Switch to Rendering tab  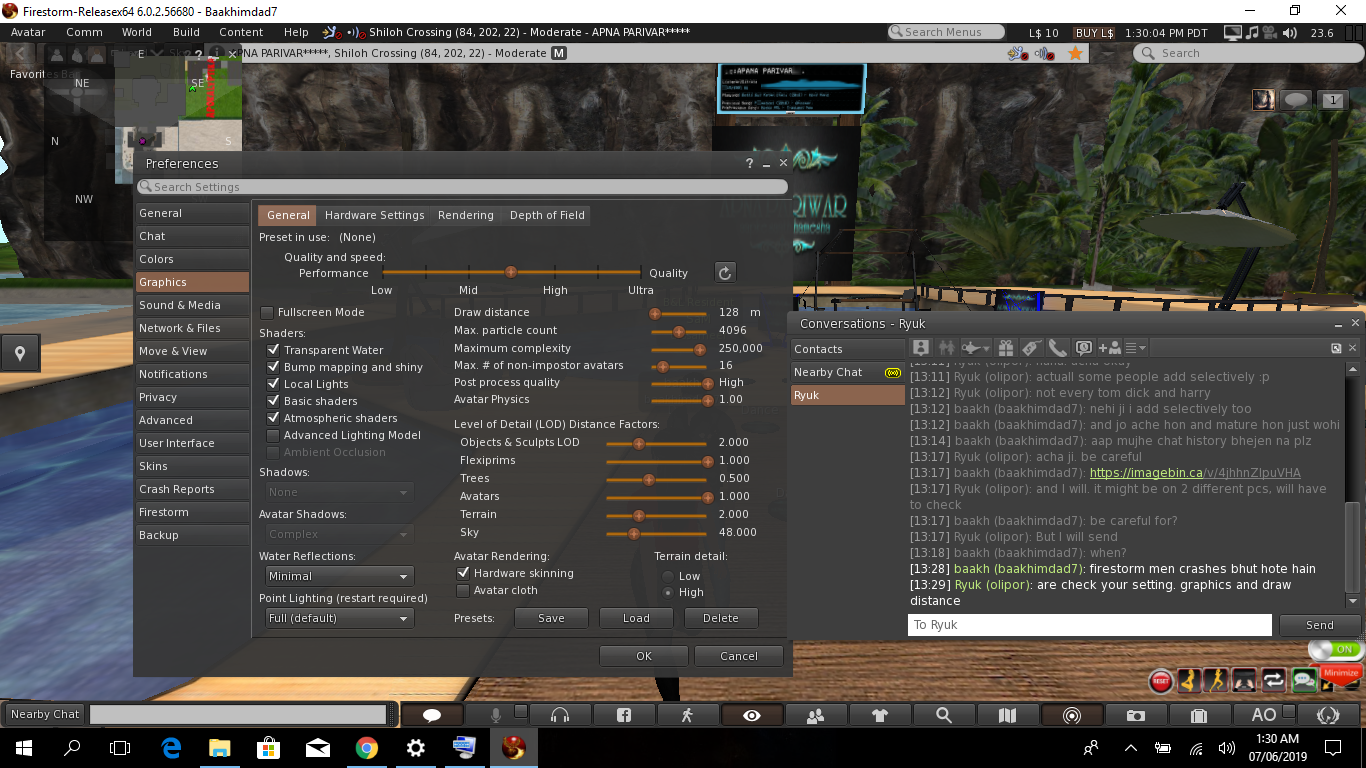pyautogui.click(x=466, y=215)
